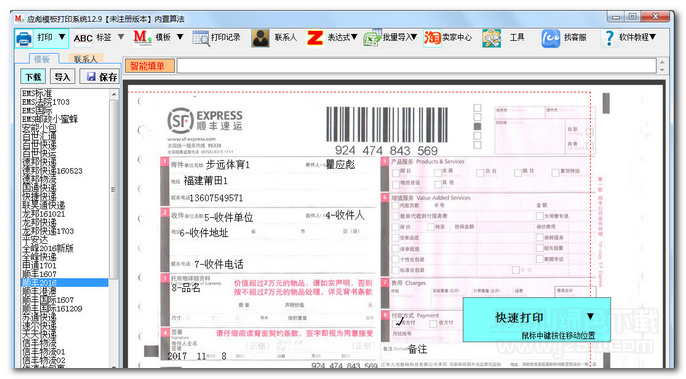Image resolution: width=686 pixels, height=379 pixels.
Task: Expand the 标签 dropdown arrow
Action: pyautogui.click(x=121, y=37)
